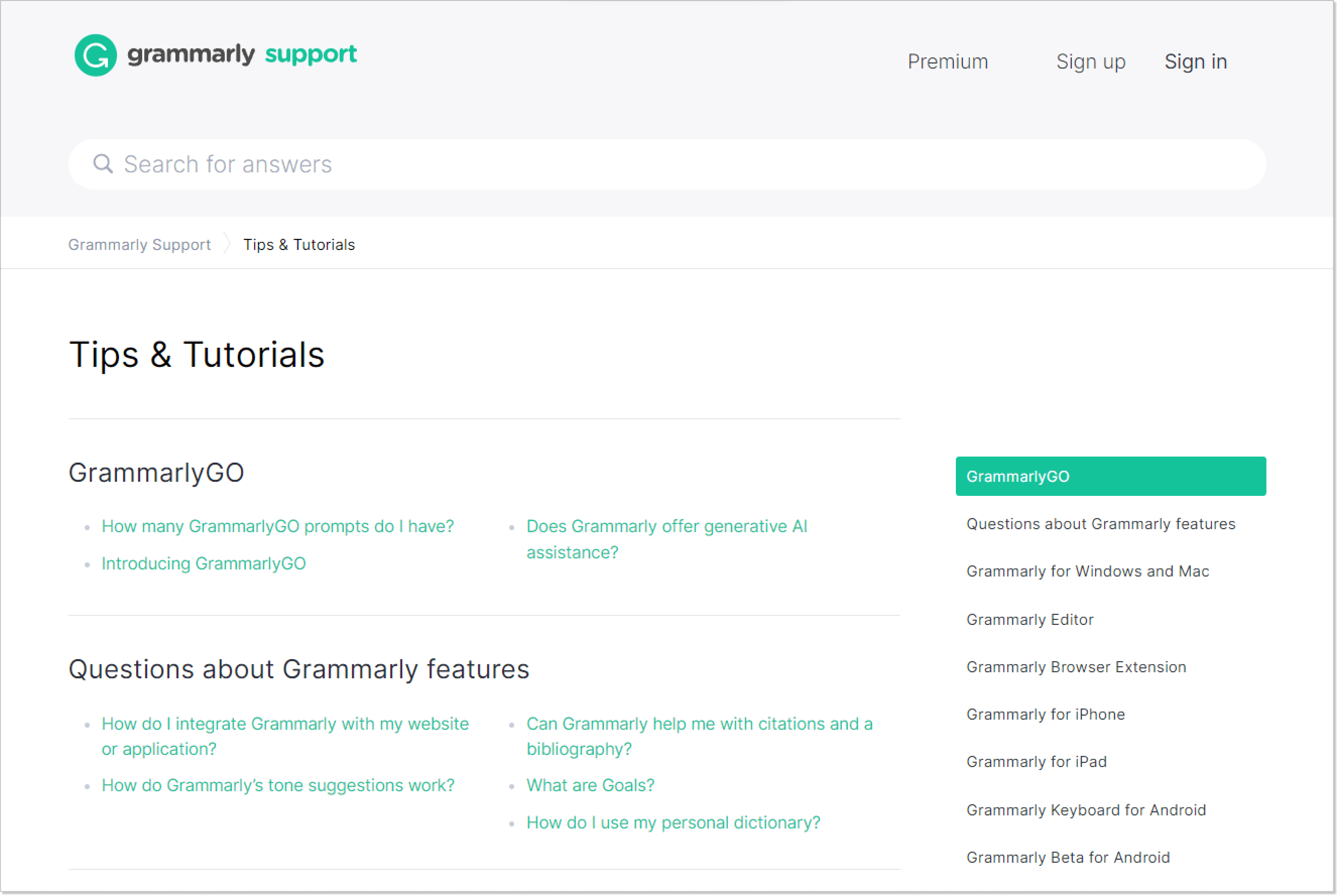Screen dimensions: 1338x896
Task: Select sidebar item Questions about Grammarly features
Action: (x=1101, y=524)
